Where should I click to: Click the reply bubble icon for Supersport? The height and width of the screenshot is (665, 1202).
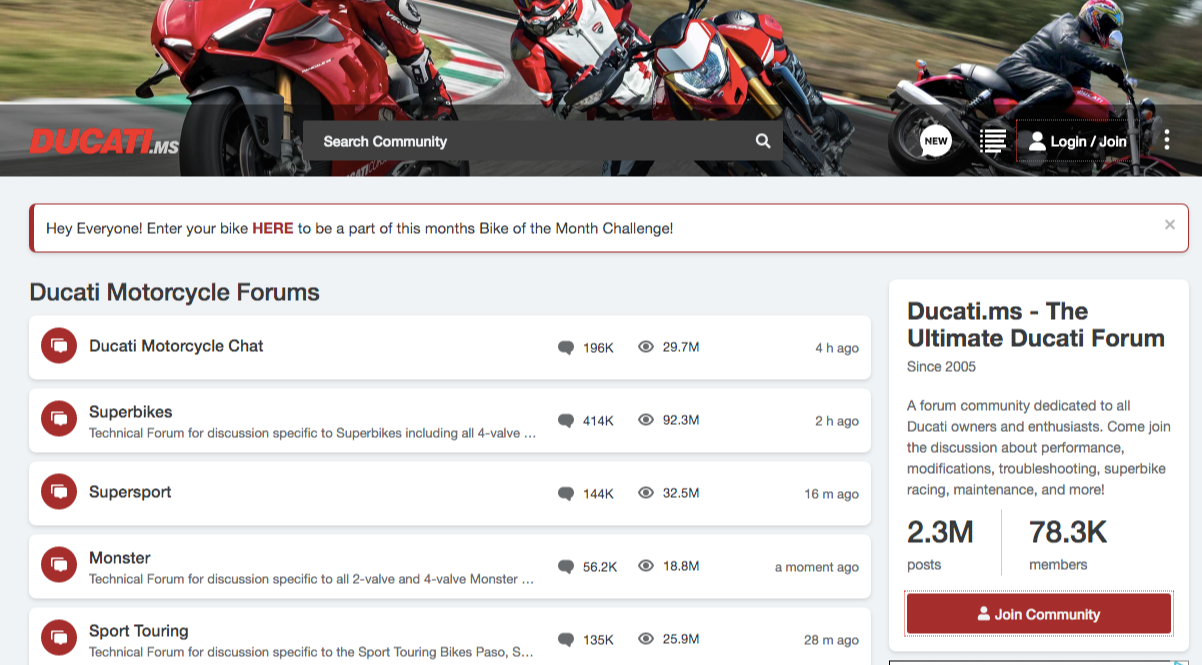coord(566,494)
